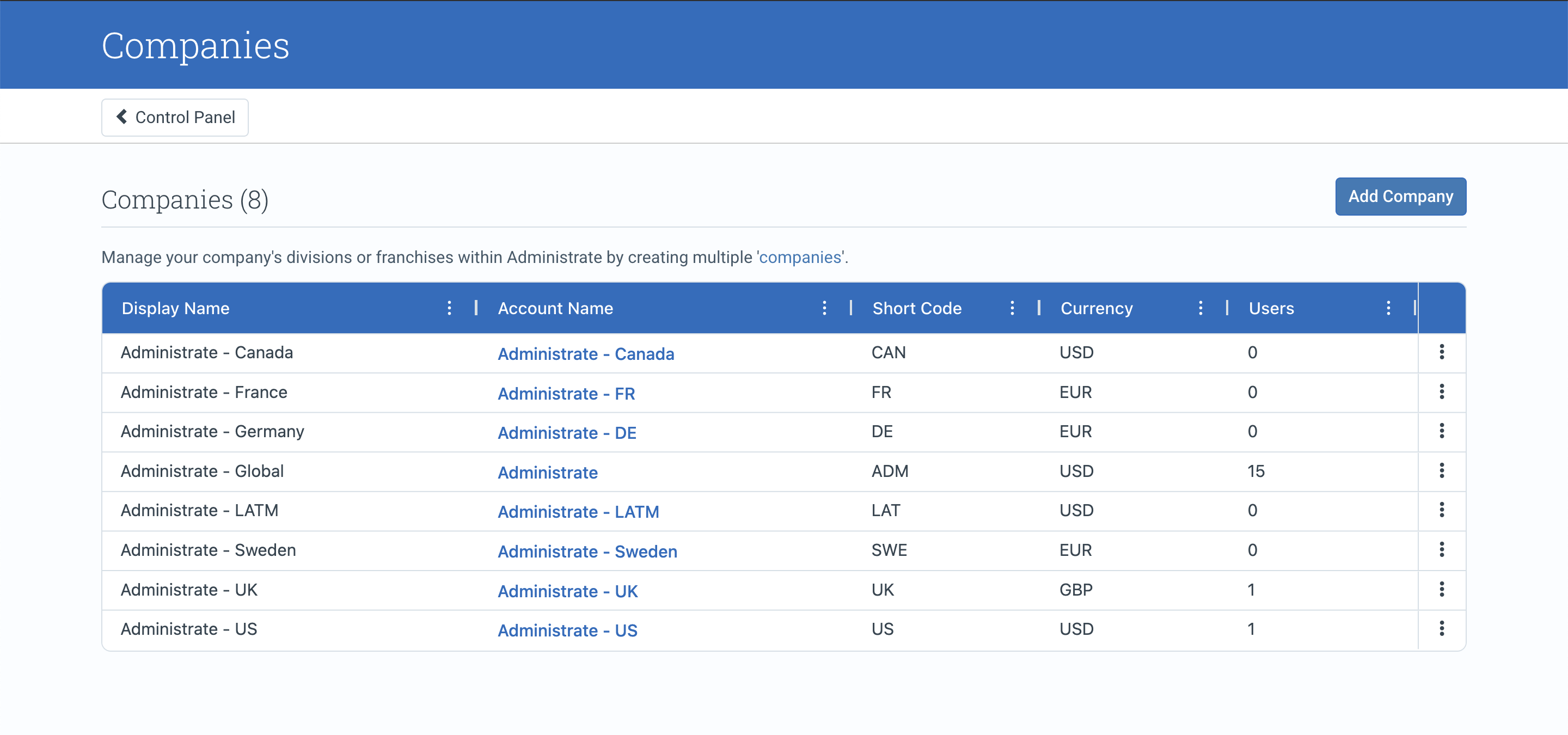
Task: Open Currency column options menu
Action: pos(1200,308)
